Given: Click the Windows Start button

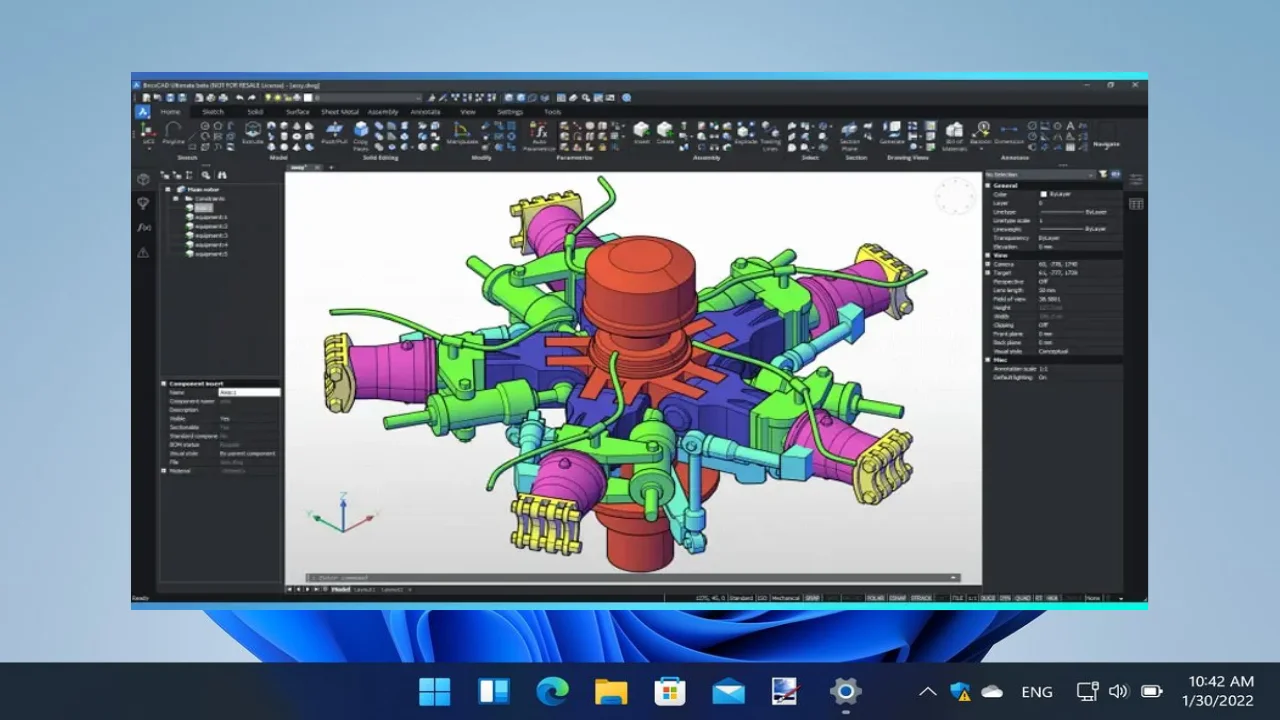Looking at the screenshot, I should point(435,691).
